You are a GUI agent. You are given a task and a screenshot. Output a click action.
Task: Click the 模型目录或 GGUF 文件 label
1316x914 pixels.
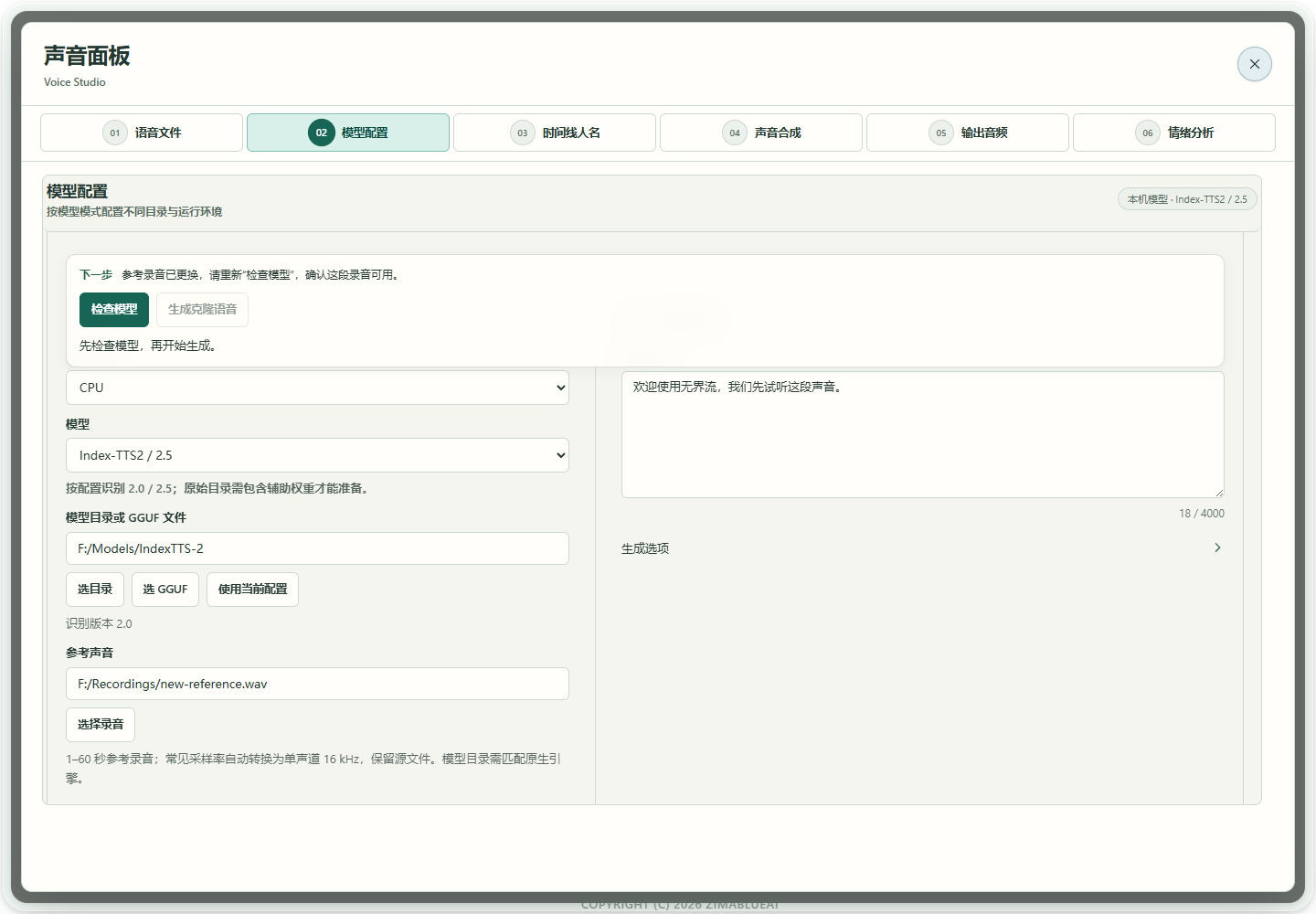click(x=126, y=517)
